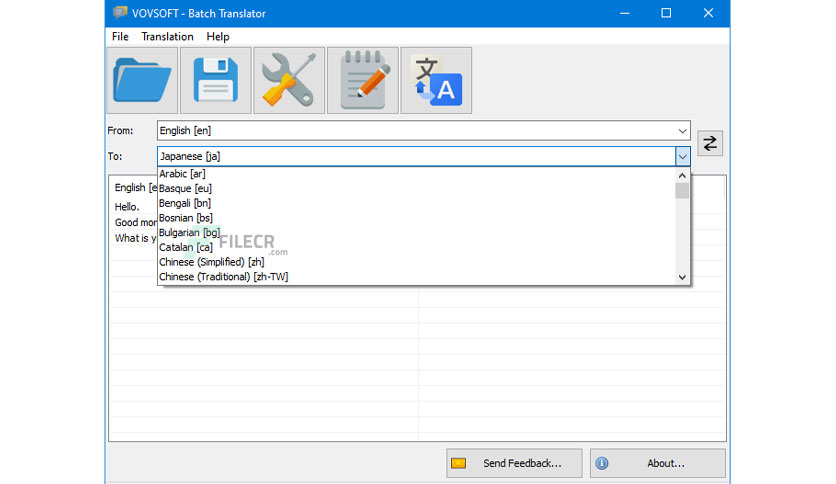Click the notepad with pencil edit icon
Screen dimensions: 836x484
(x=363, y=80)
